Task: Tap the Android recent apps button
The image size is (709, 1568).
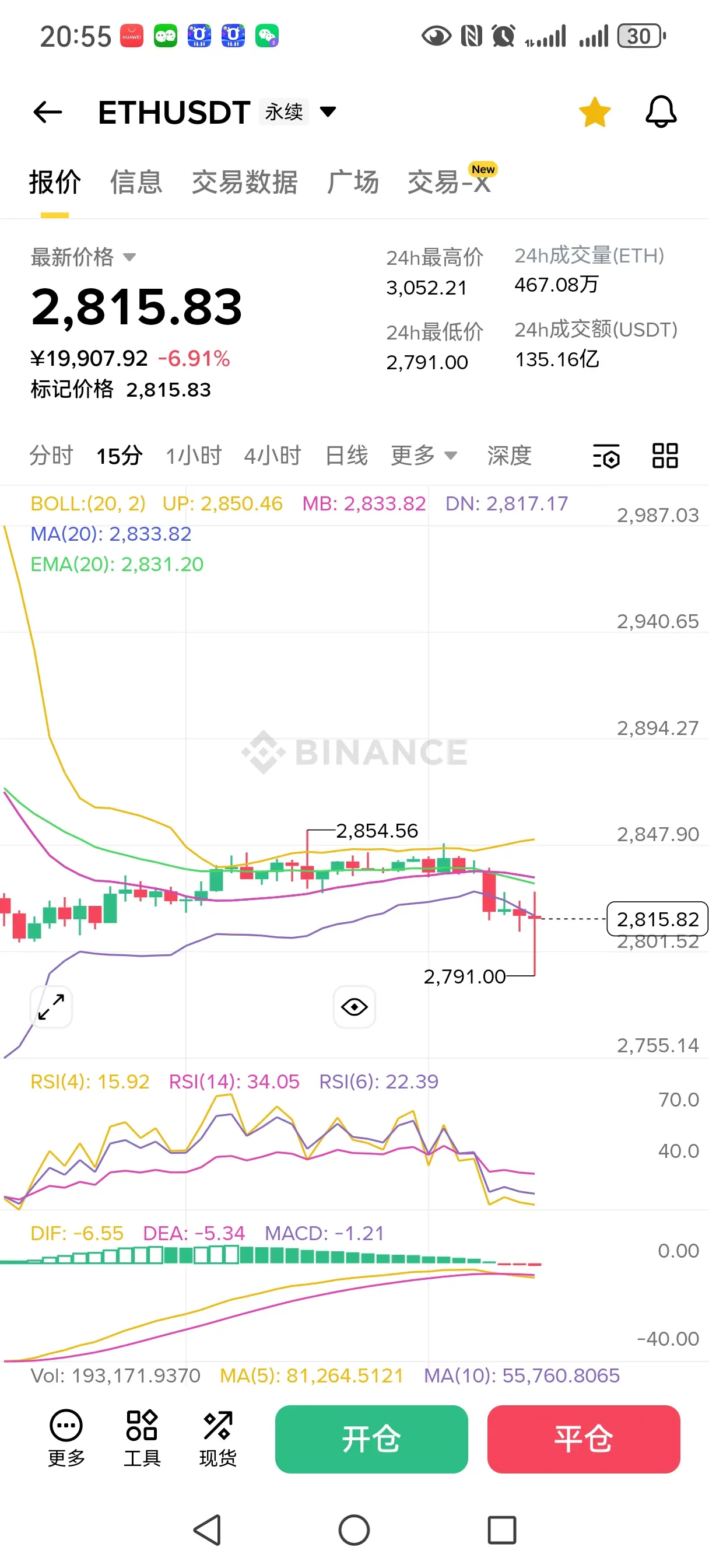Action: 502,1529
